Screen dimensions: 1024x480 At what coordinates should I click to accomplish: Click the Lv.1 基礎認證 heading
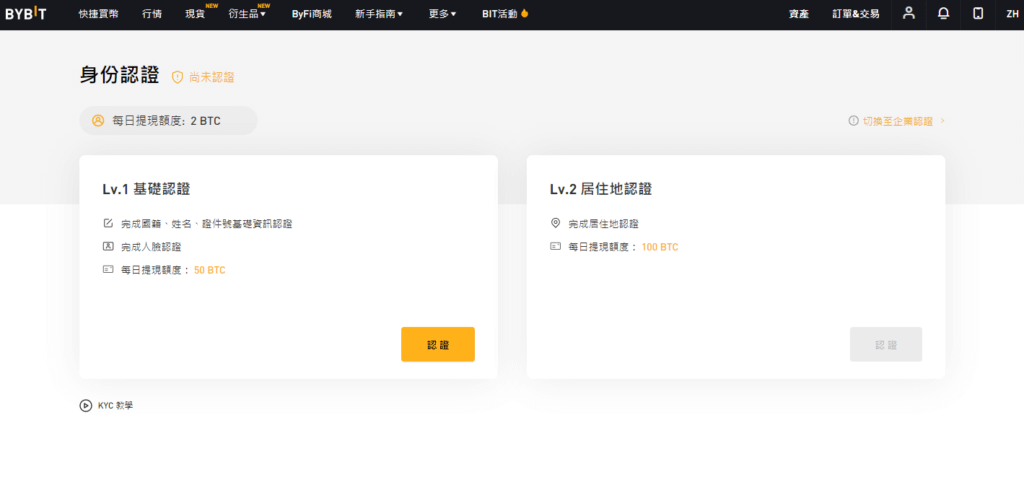(146, 189)
